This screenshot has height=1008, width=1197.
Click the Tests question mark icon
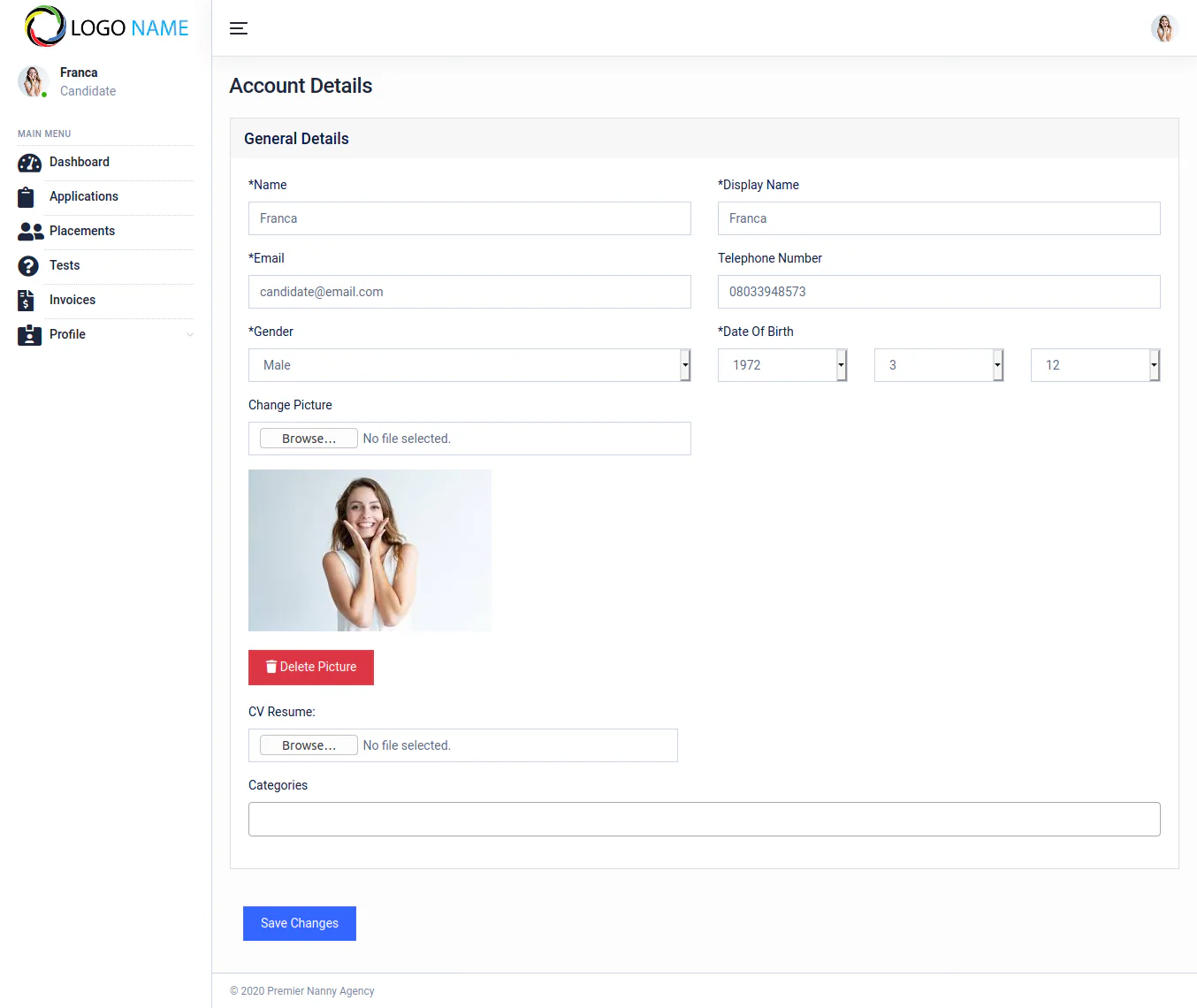28,266
